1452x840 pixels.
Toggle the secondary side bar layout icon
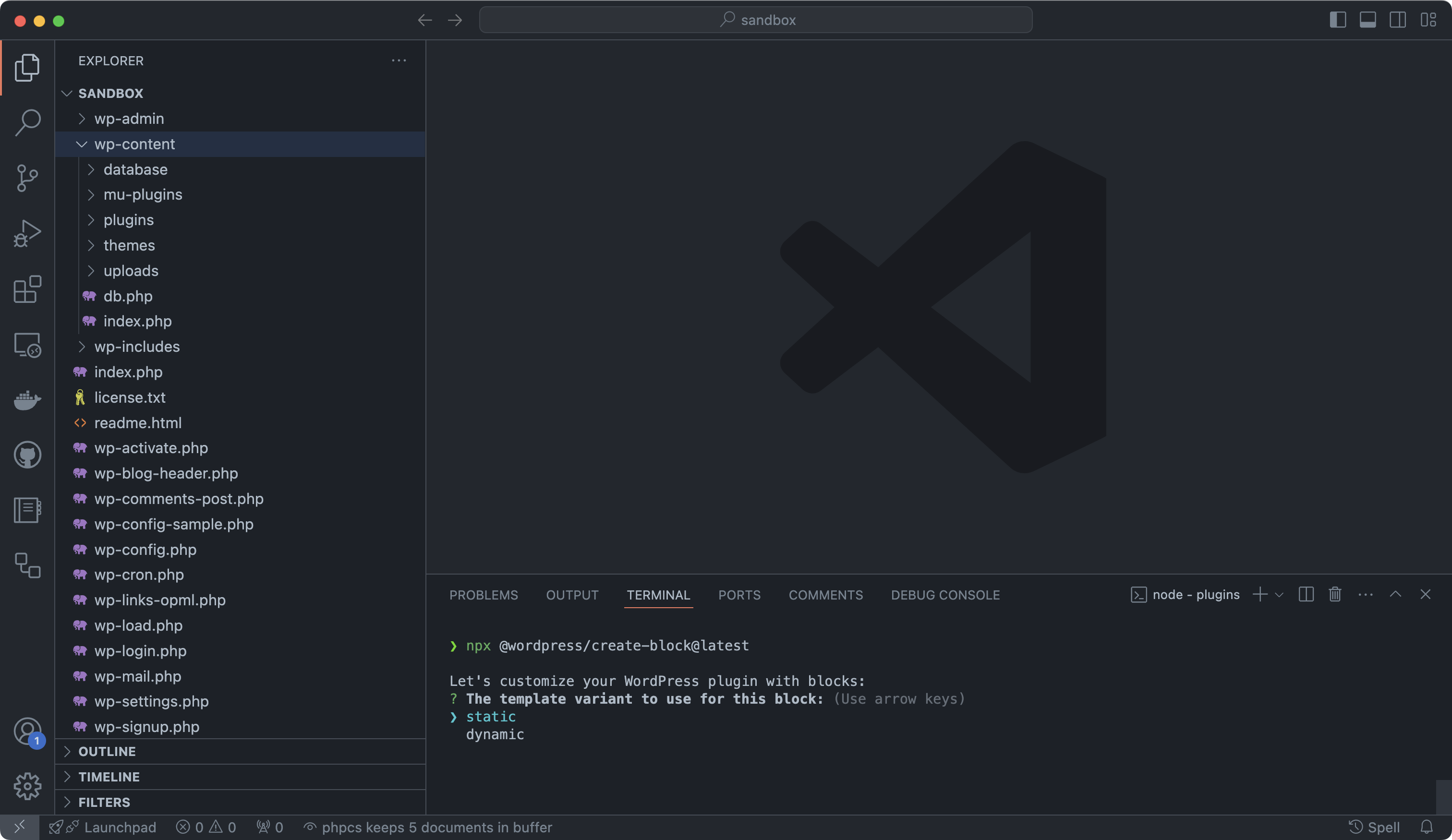1398,20
